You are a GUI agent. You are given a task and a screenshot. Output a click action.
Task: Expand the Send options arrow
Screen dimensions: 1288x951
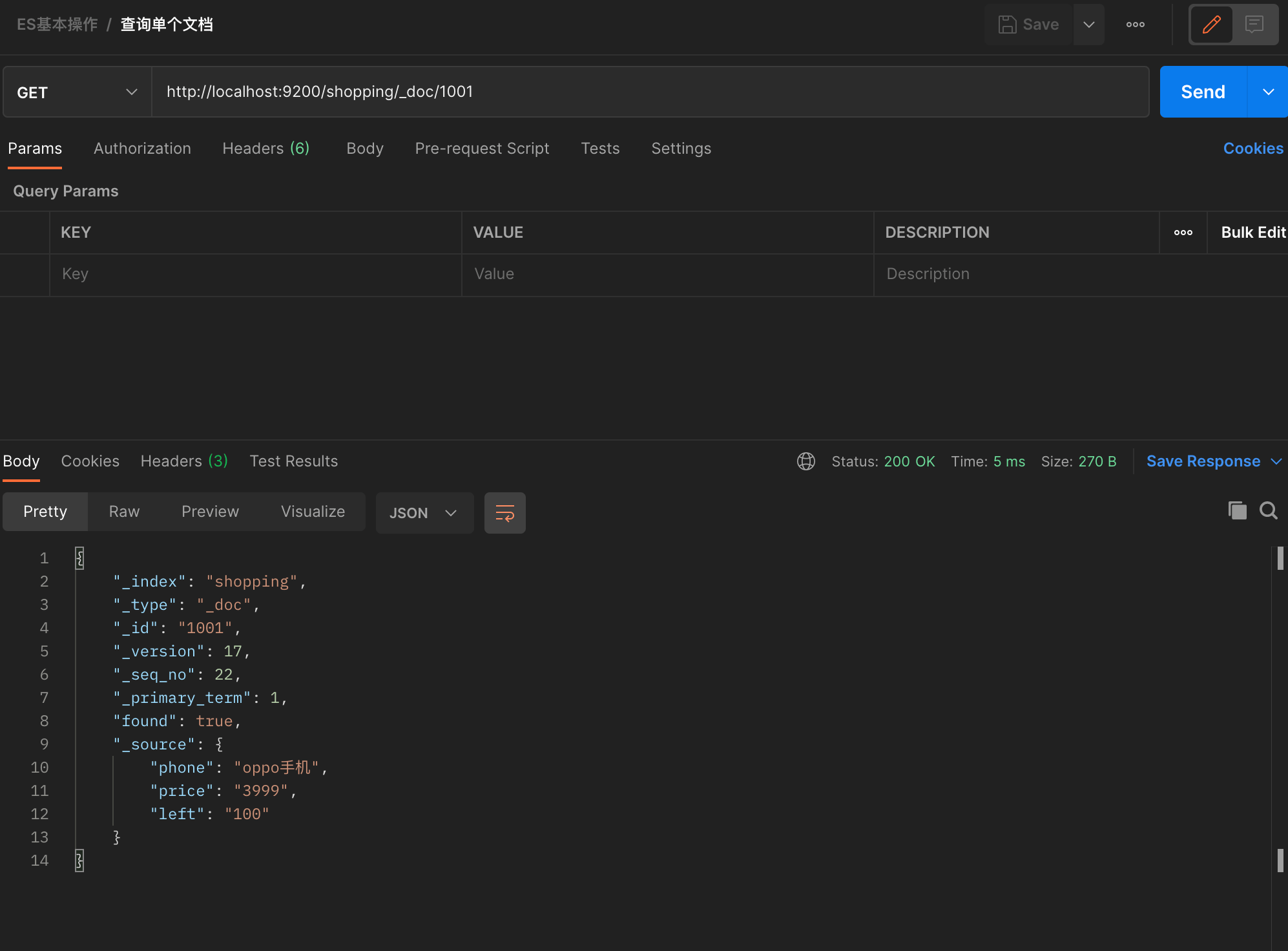click(x=1269, y=92)
